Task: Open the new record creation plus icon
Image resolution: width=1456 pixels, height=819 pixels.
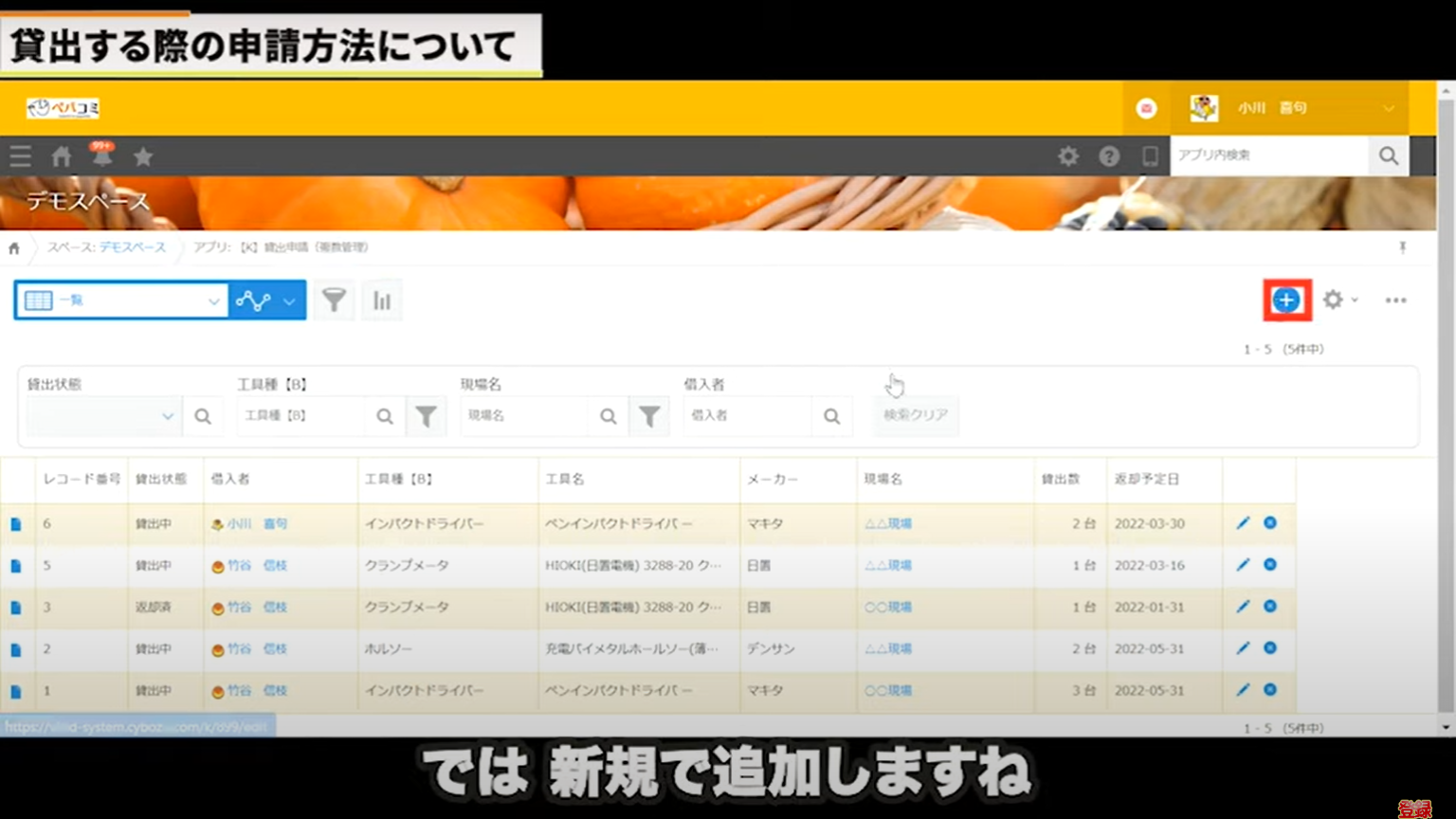Action: pyautogui.click(x=1286, y=300)
